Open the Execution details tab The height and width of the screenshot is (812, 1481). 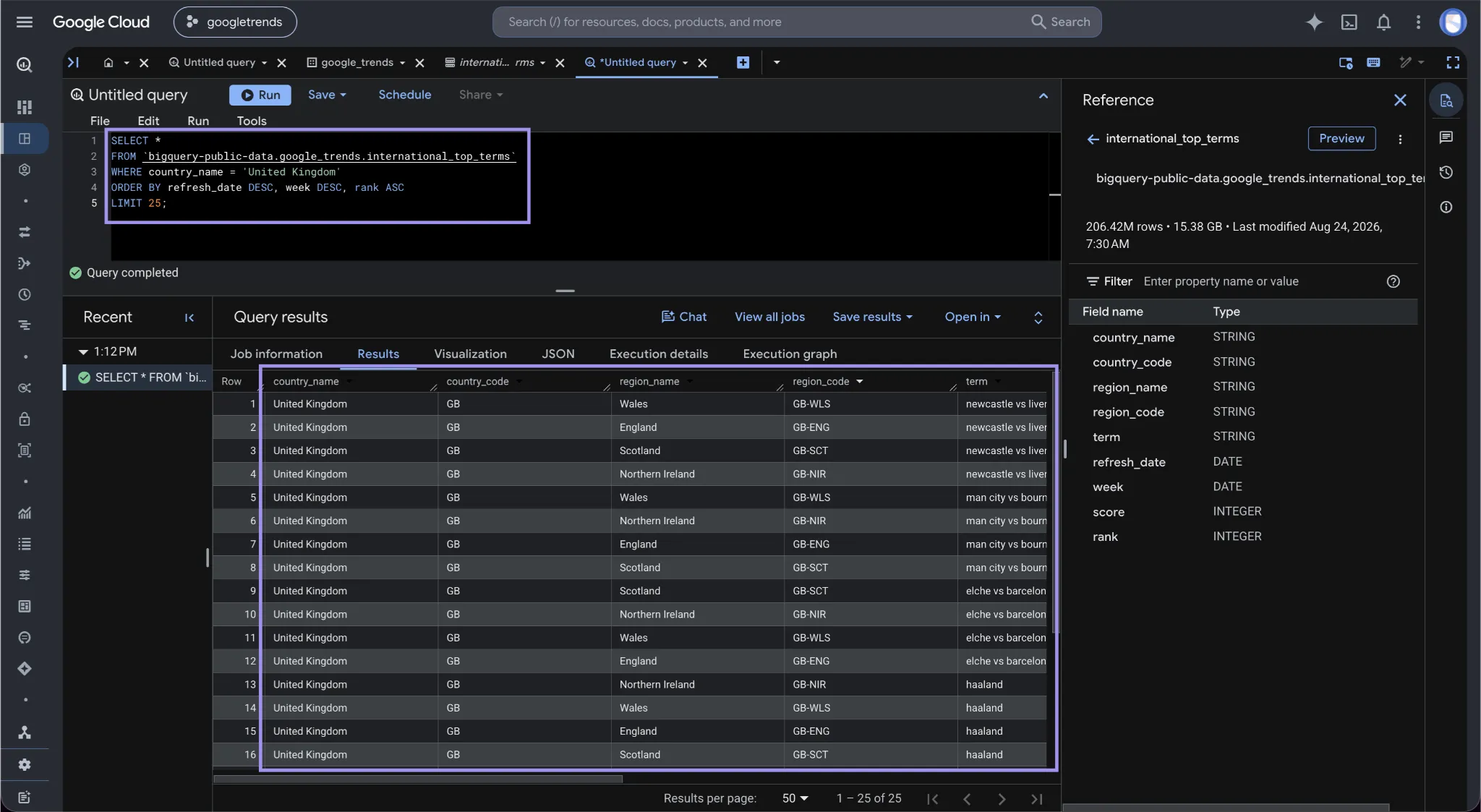pos(659,354)
